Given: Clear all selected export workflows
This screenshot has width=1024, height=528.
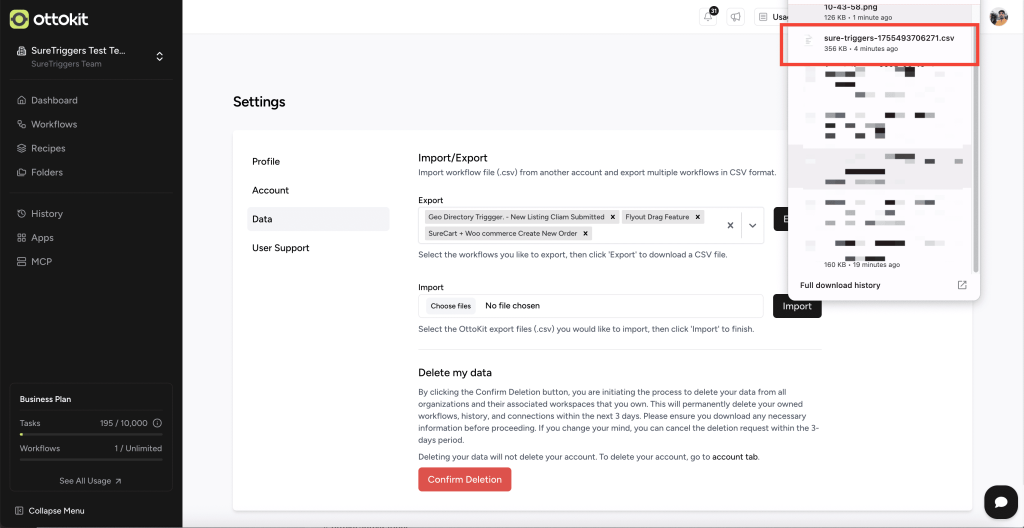Looking at the screenshot, I should [x=730, y=225].
